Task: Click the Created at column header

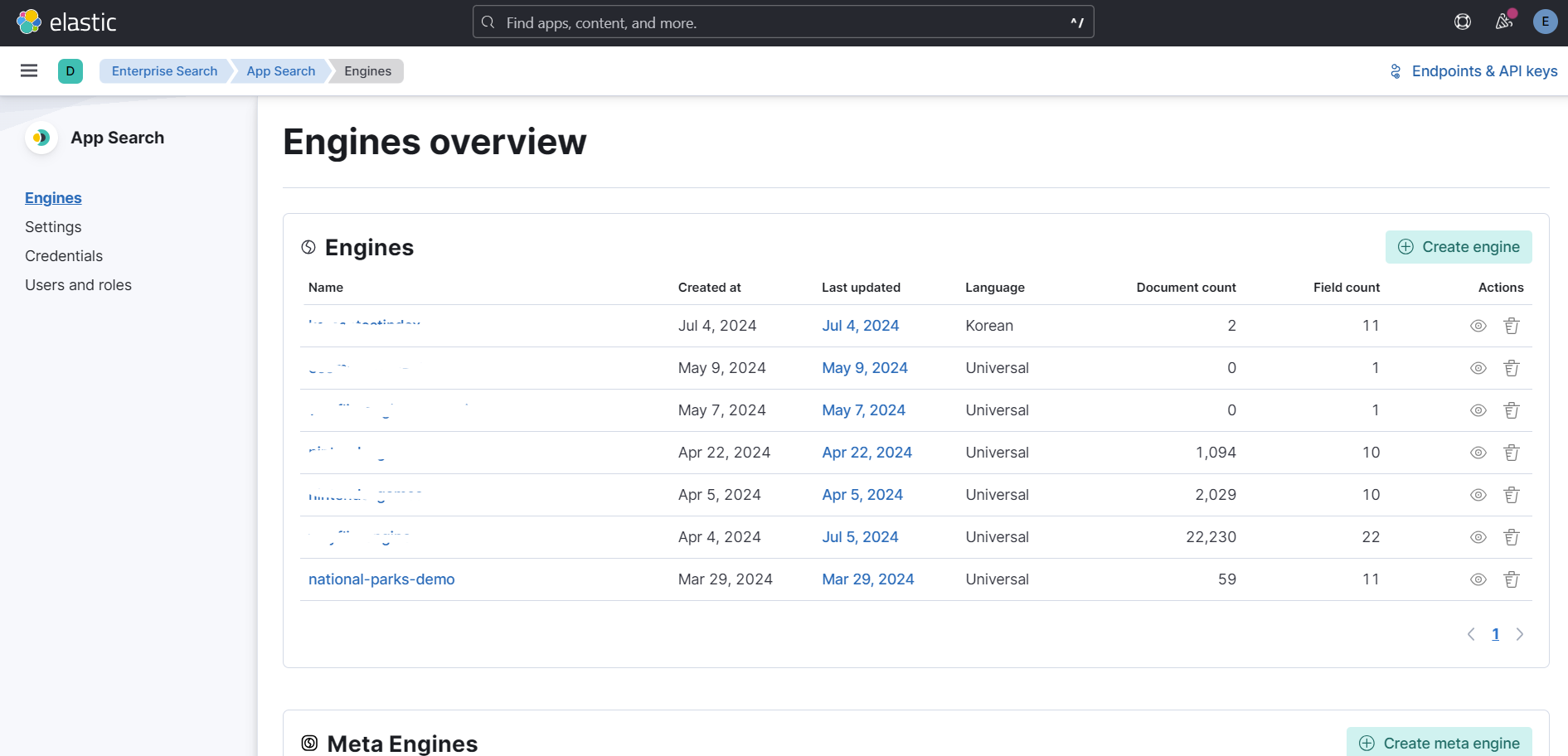Action: [710, 288]
